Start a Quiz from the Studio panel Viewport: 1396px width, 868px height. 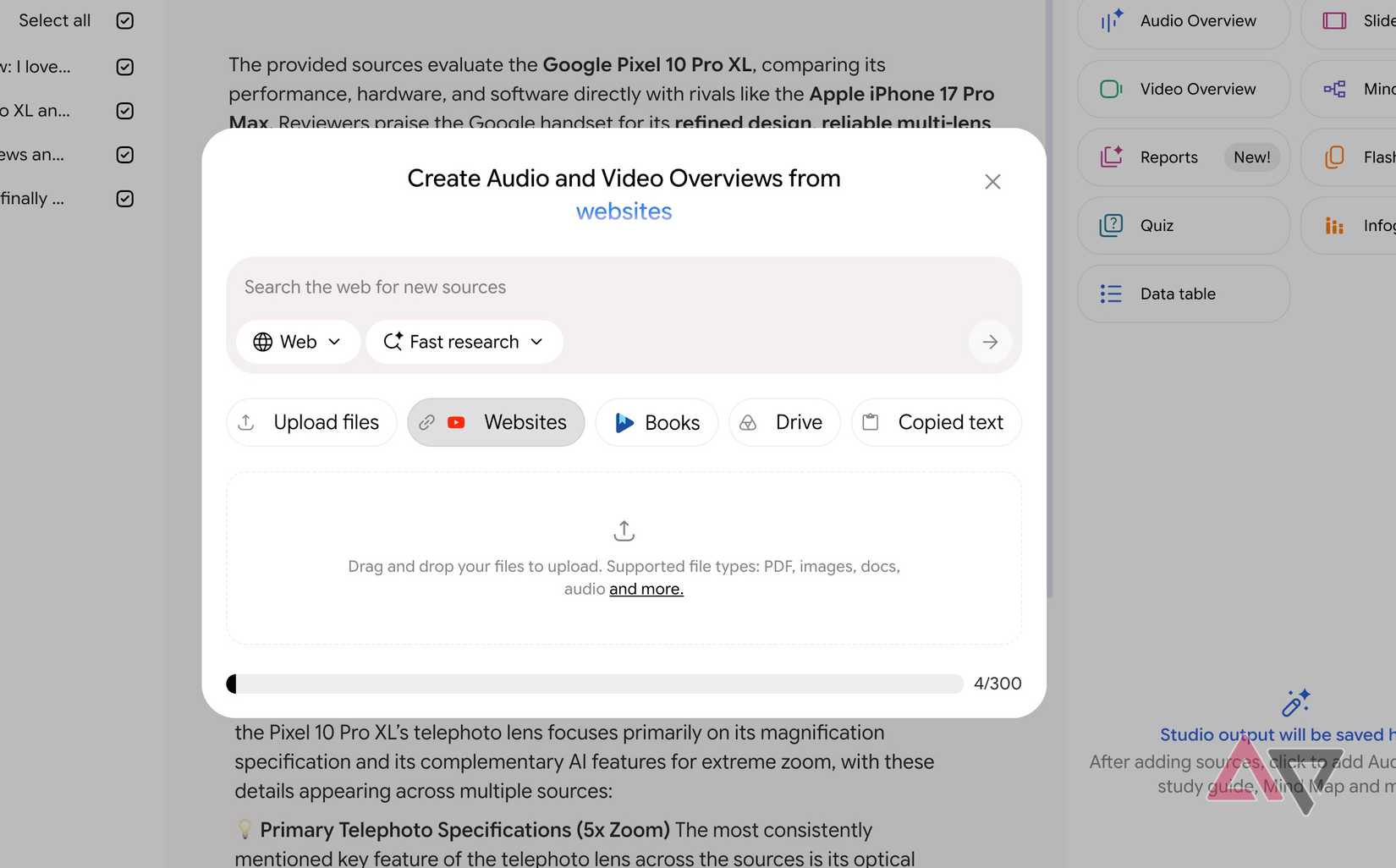[x=1184, y=226]
